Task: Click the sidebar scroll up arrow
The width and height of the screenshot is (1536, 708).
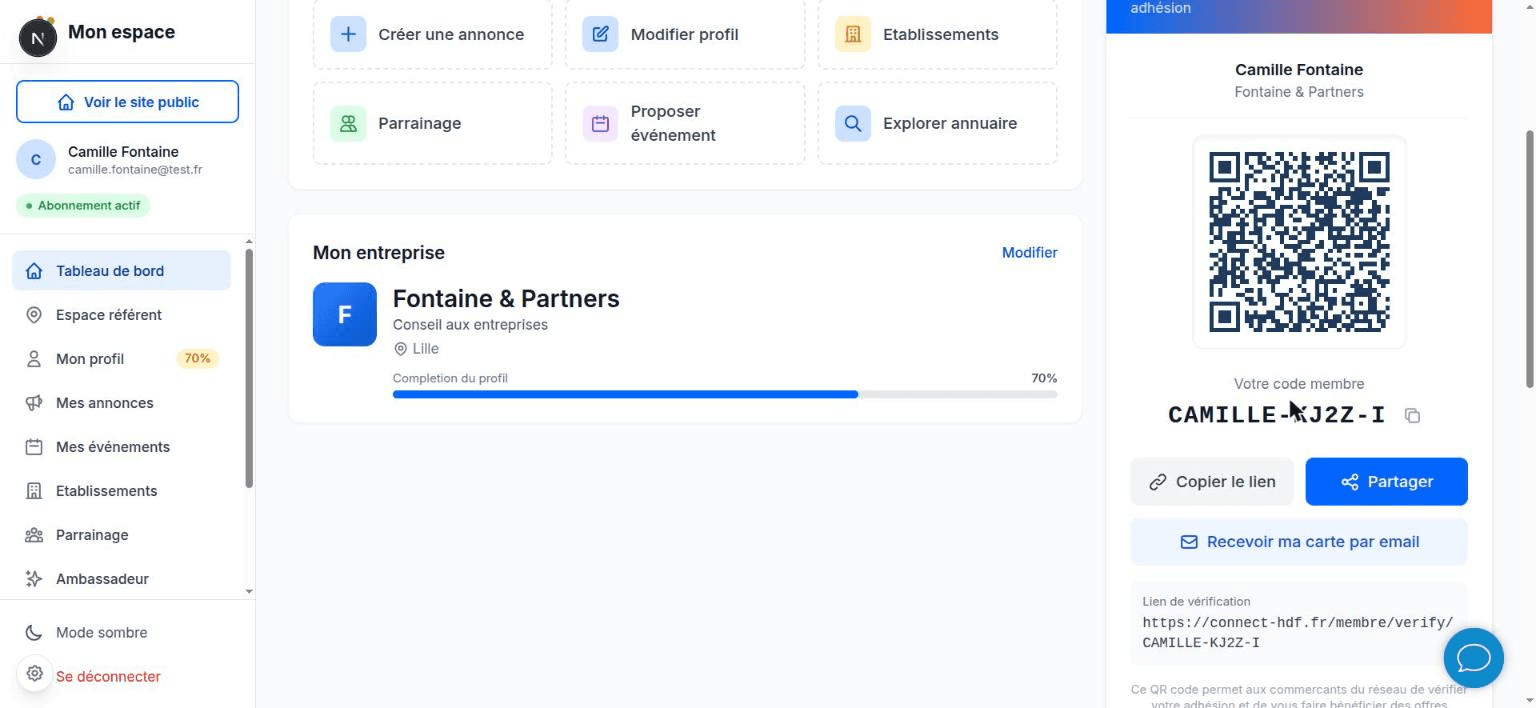Action: [x=249, y=242]
